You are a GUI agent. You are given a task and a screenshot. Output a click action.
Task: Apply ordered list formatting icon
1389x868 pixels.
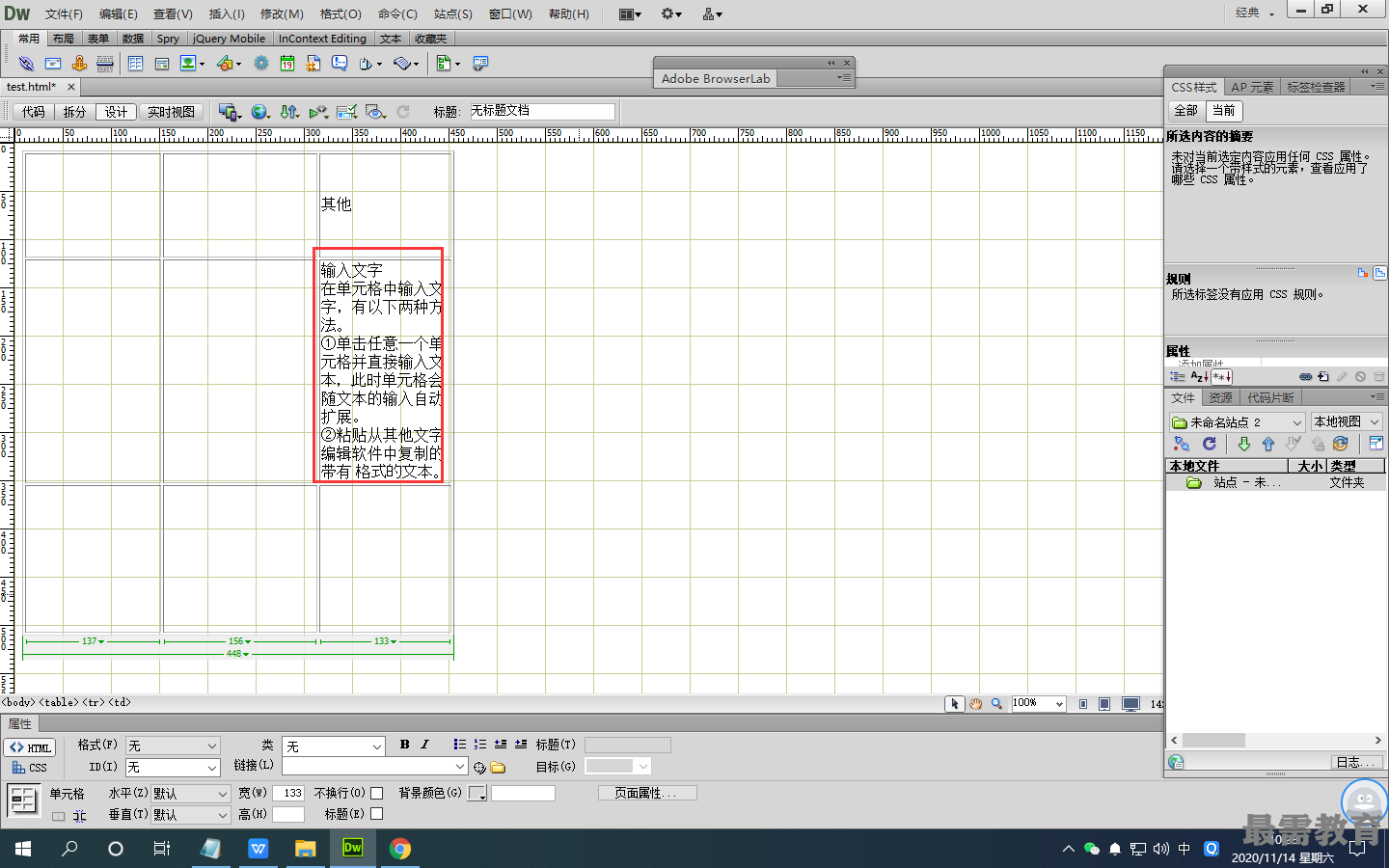479,745
